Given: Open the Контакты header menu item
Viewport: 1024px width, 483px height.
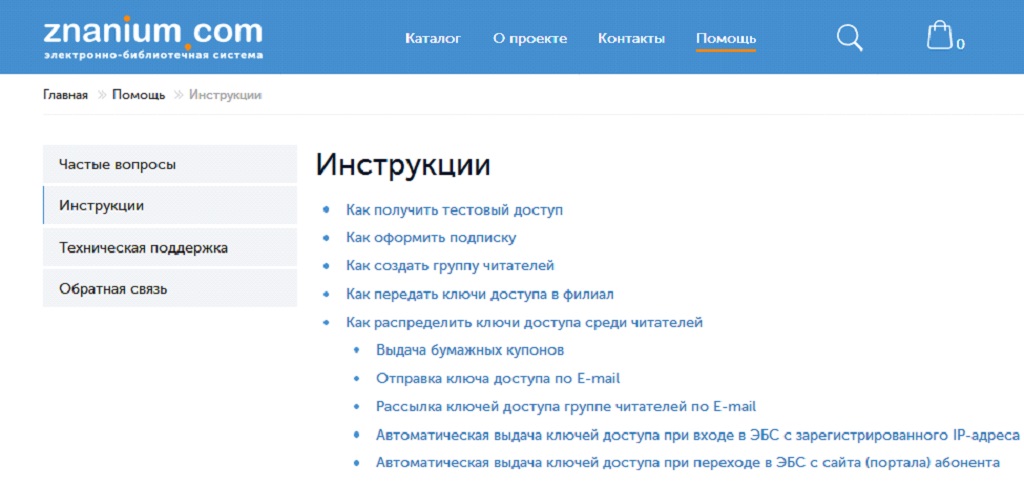Looking at the screenshot, I should tap(631, 39).
